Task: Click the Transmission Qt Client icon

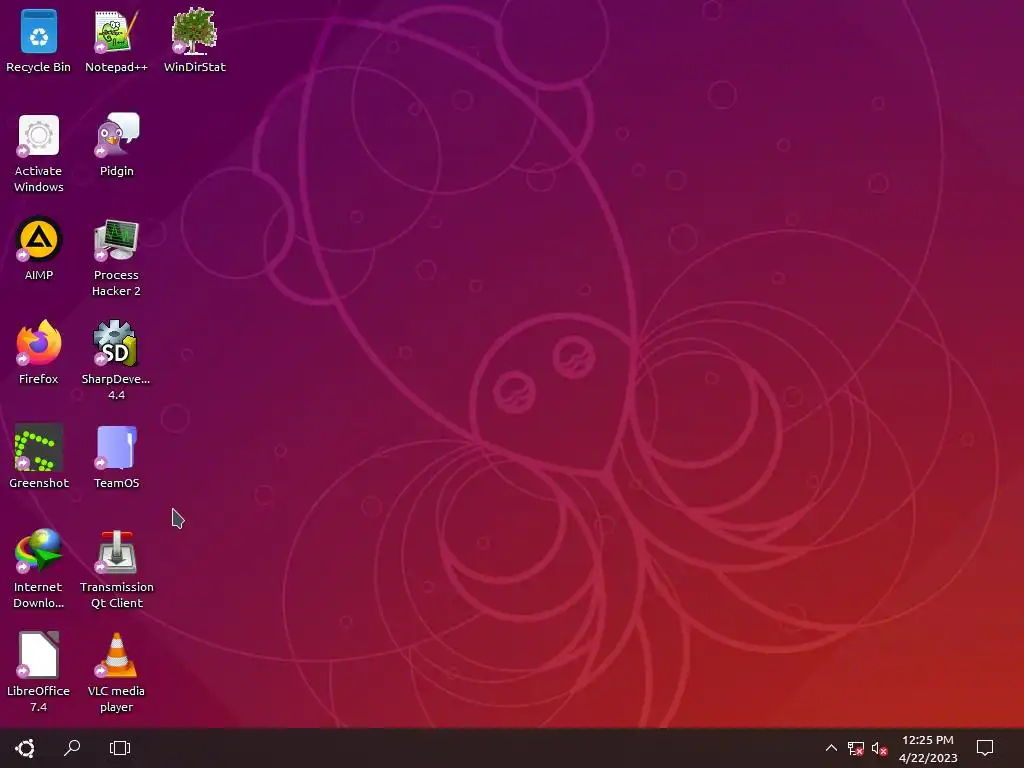Action: click(116, 552)
